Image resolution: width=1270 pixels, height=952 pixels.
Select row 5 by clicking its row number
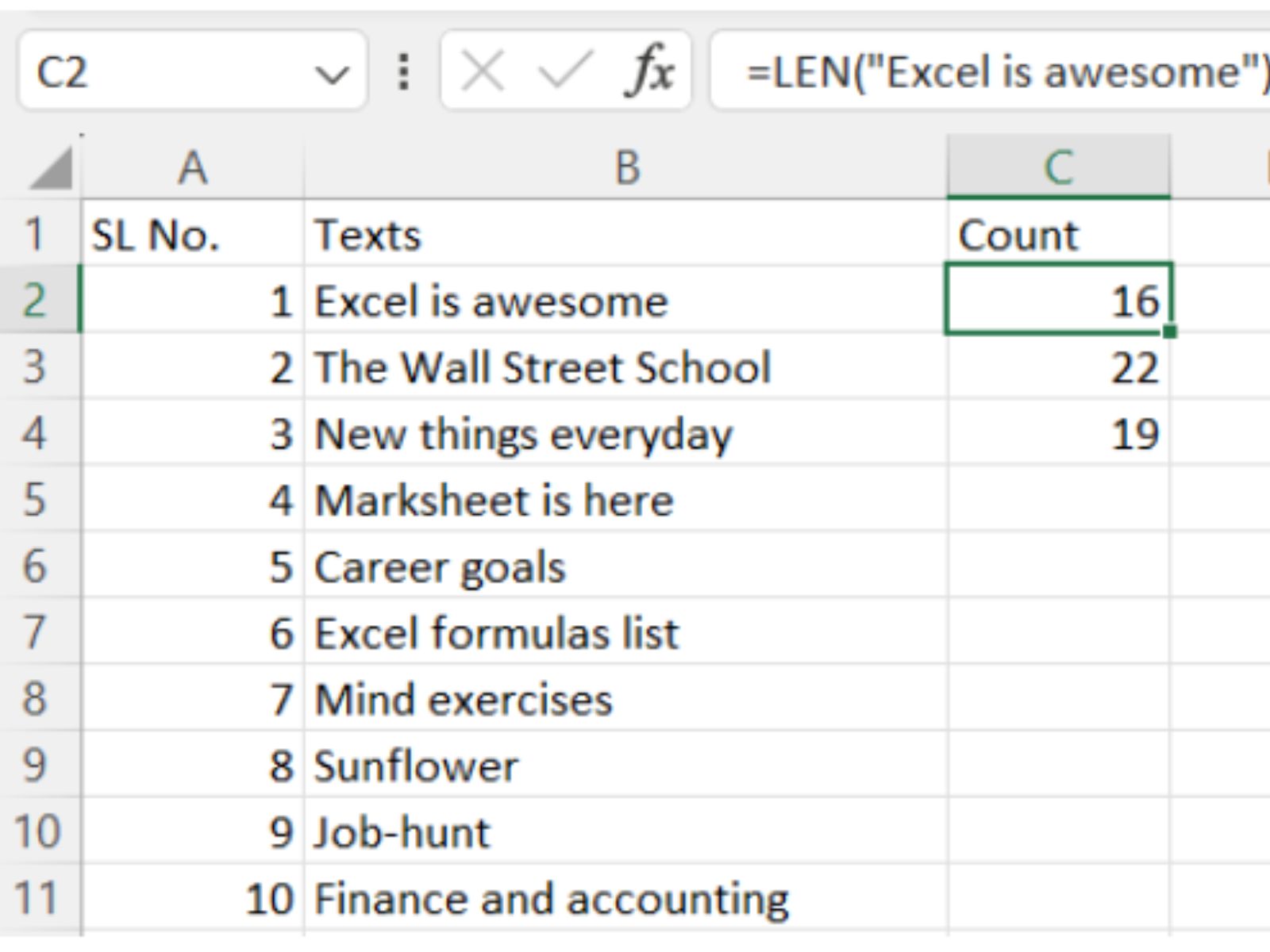click(40, 500)
